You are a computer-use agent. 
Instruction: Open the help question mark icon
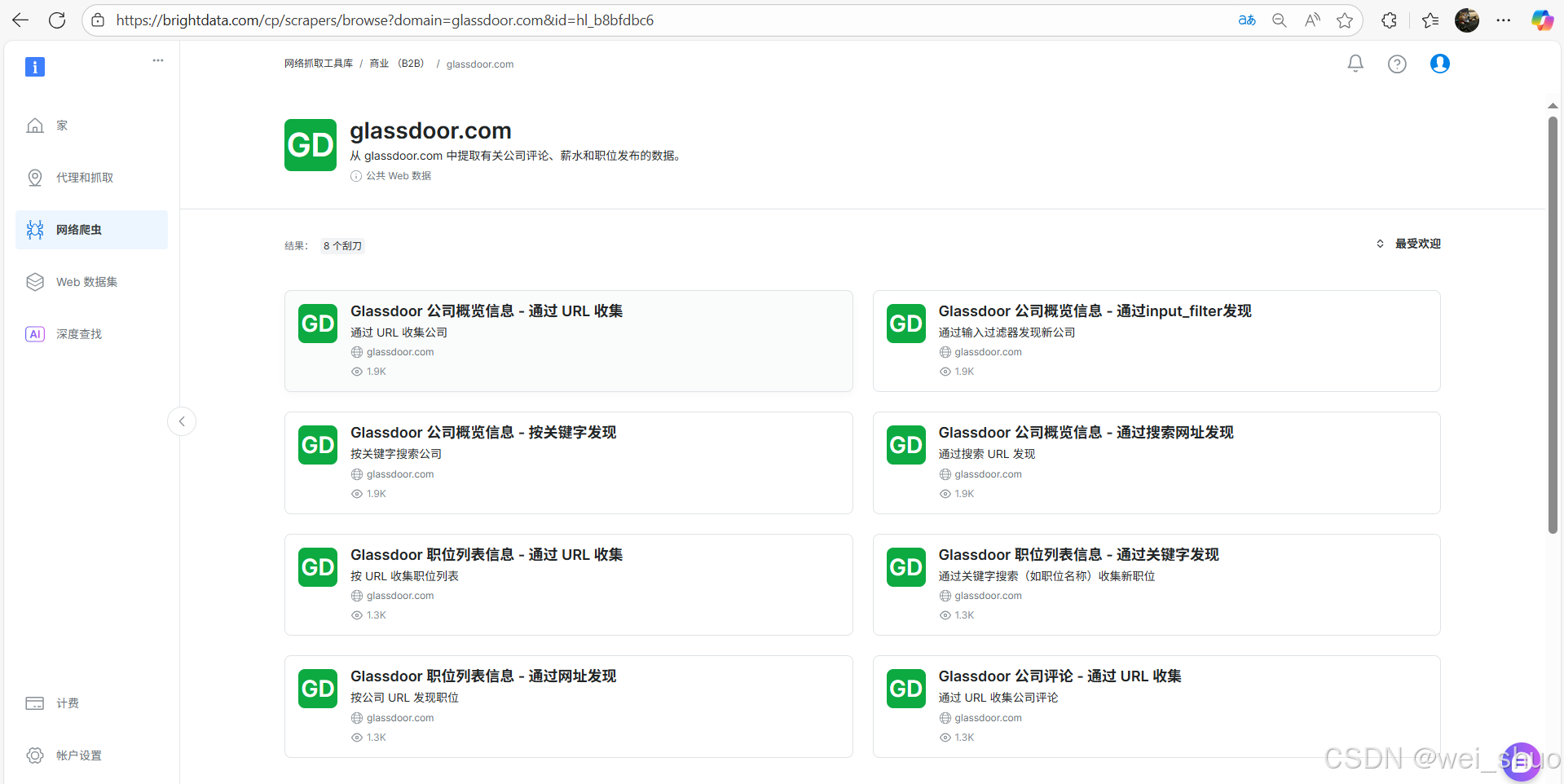pos(1397,64)
